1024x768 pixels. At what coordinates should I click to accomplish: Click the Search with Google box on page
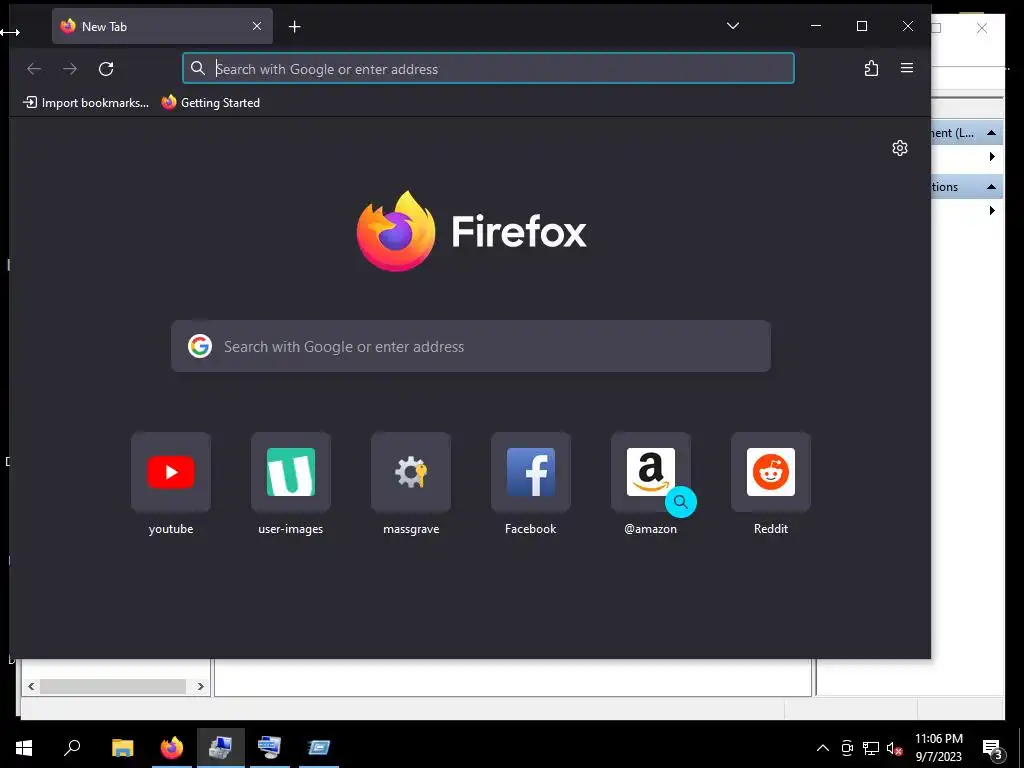[x=471, y=346]
